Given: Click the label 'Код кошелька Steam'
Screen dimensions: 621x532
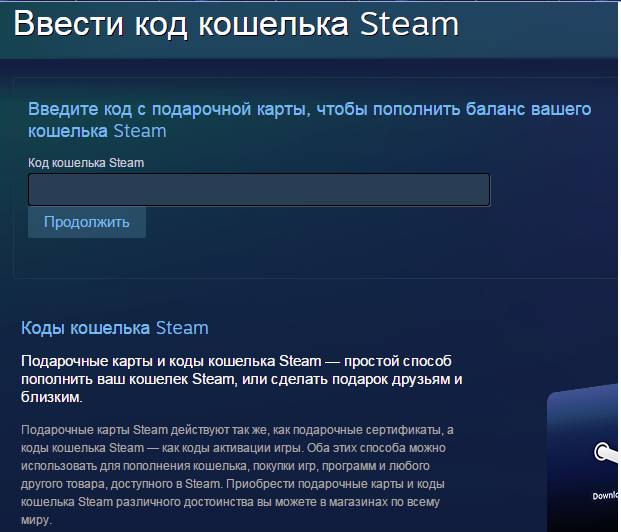Looking at the screenshot, I should pos(86,163).
